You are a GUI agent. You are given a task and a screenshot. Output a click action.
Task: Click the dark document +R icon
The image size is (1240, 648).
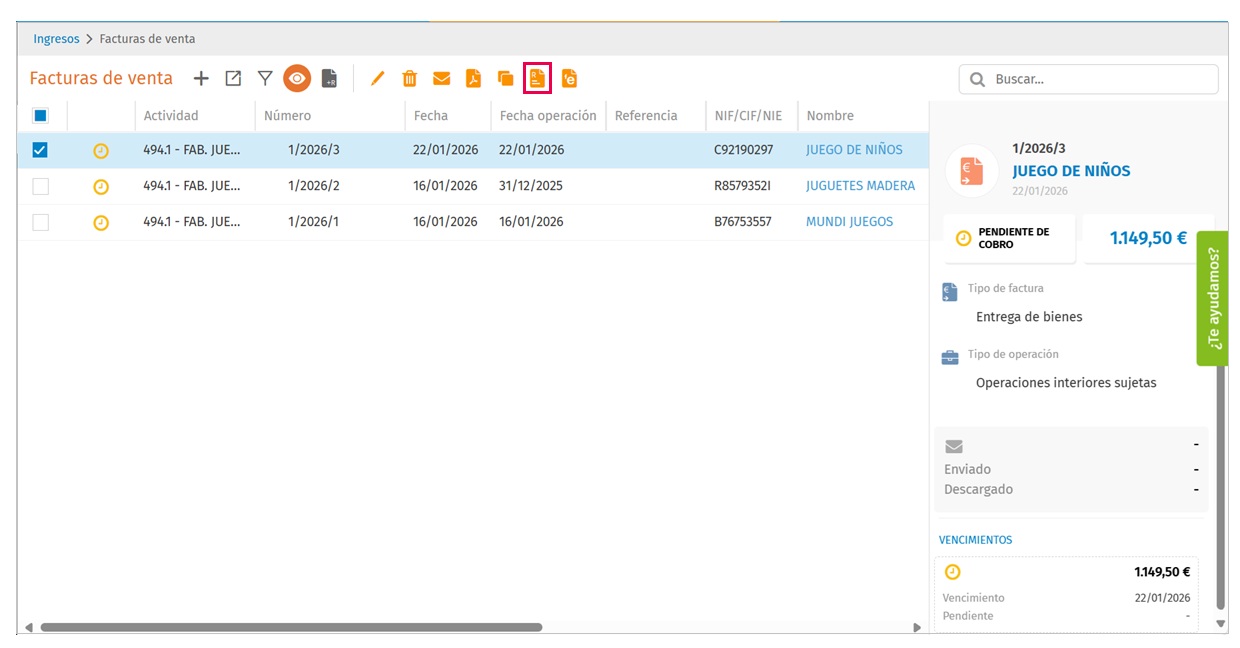click(x=329, y=78)
